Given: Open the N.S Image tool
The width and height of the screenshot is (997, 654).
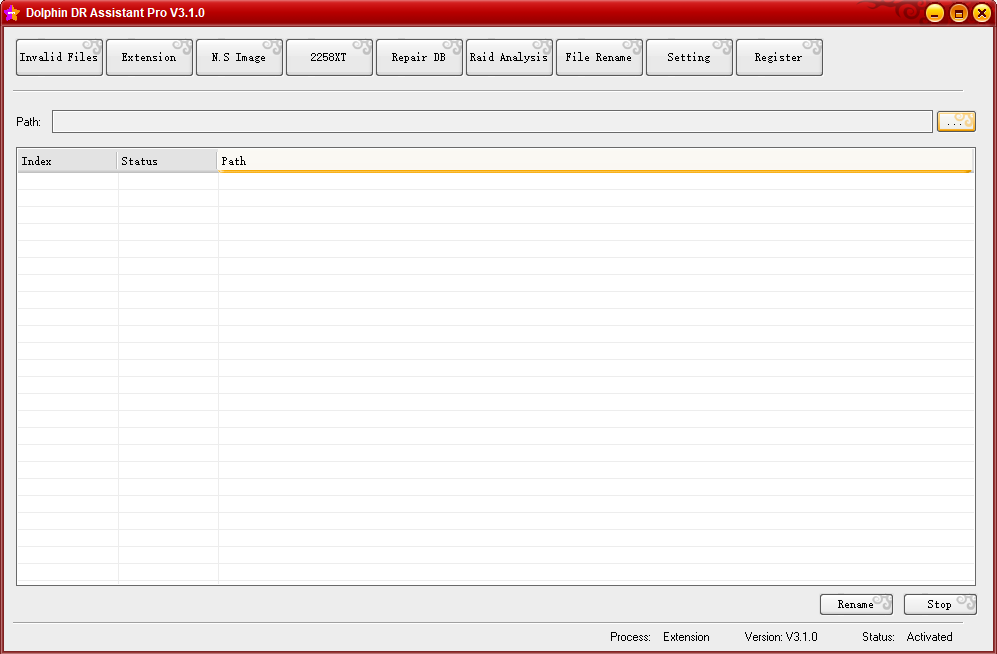Looking at the screenshot, I should (x=239, y=58).
